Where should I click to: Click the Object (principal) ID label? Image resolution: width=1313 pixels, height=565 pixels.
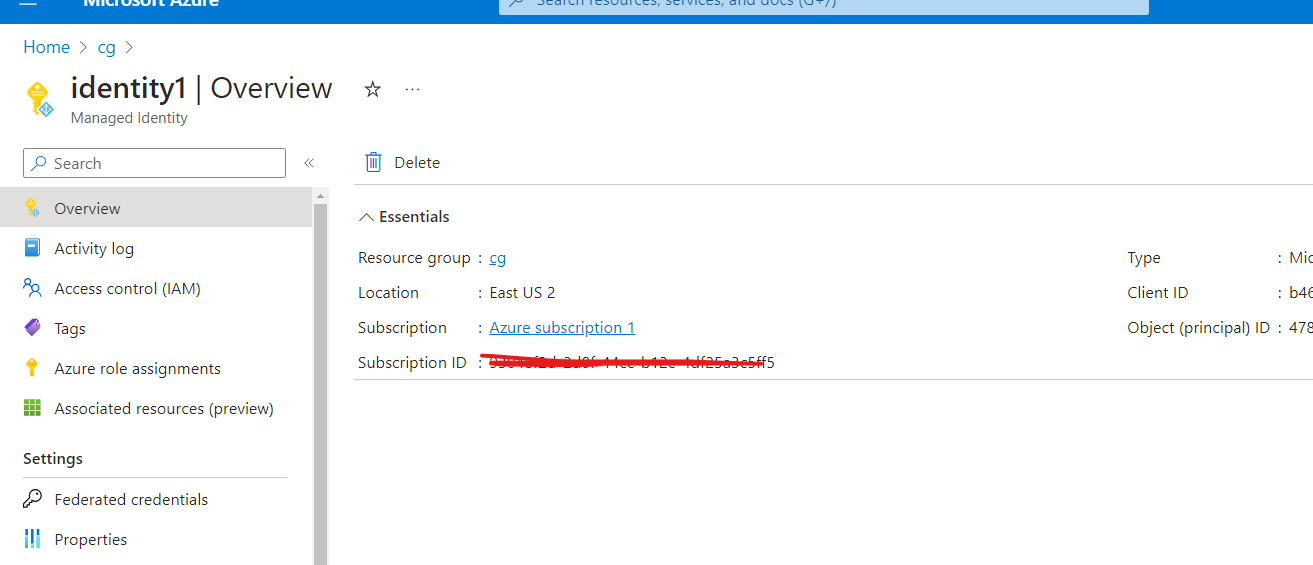[x=1198, y=328]
